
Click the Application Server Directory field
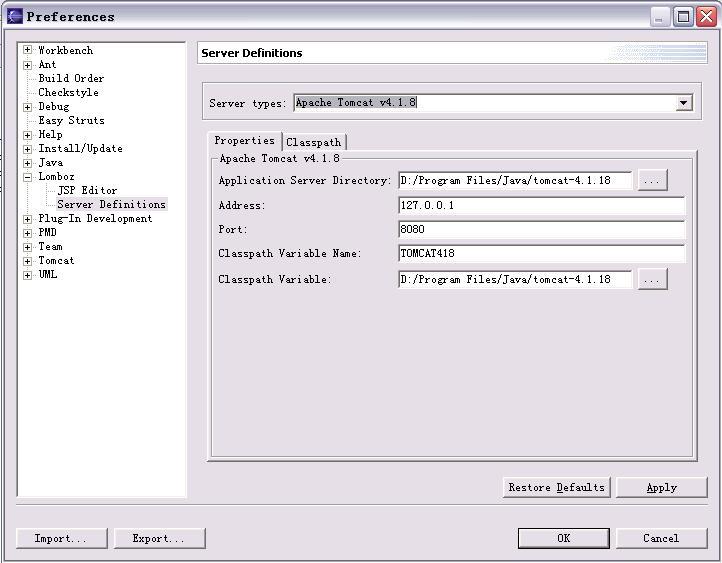pos(515,180)
